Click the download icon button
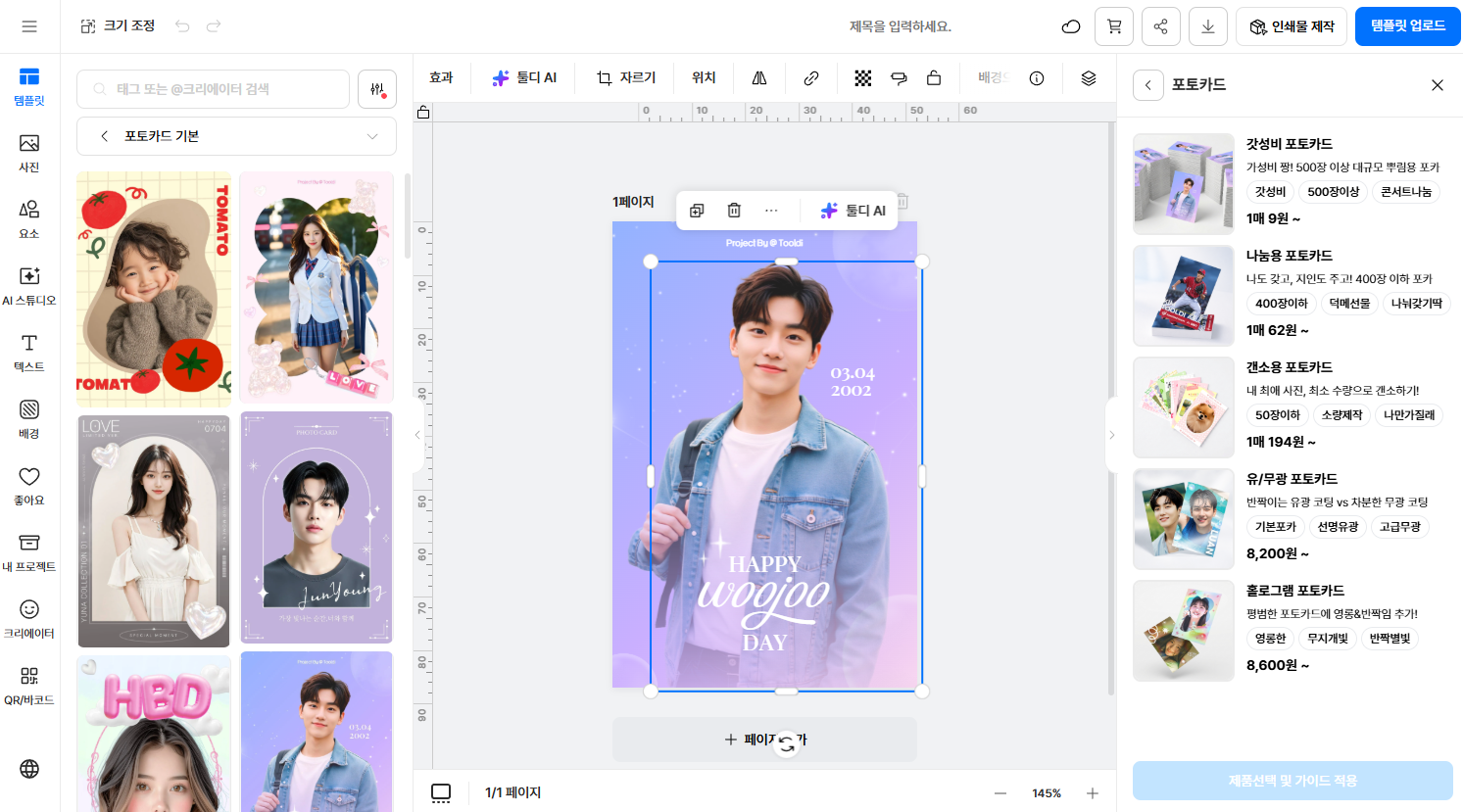 click(x=1208, y=26)
